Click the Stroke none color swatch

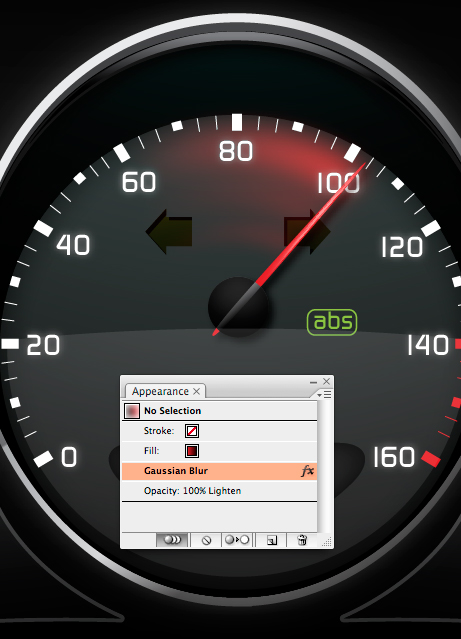point(192,431)
